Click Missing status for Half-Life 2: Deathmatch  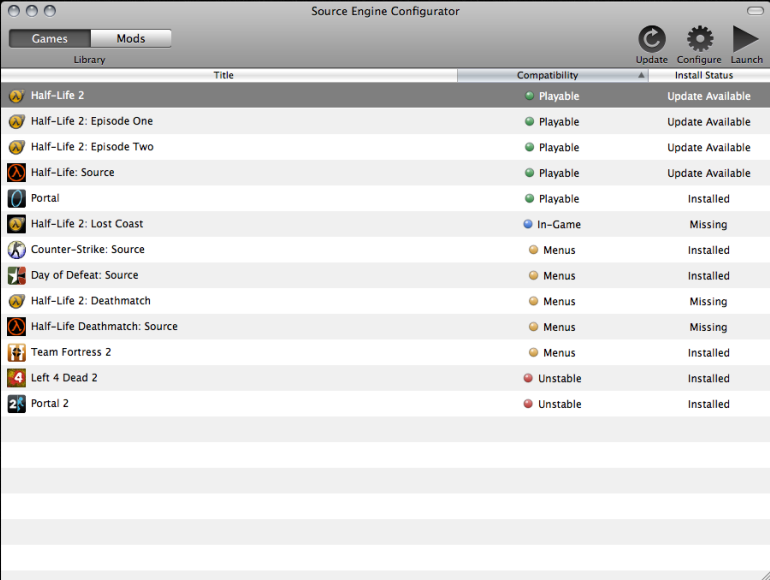coord(708,302)
